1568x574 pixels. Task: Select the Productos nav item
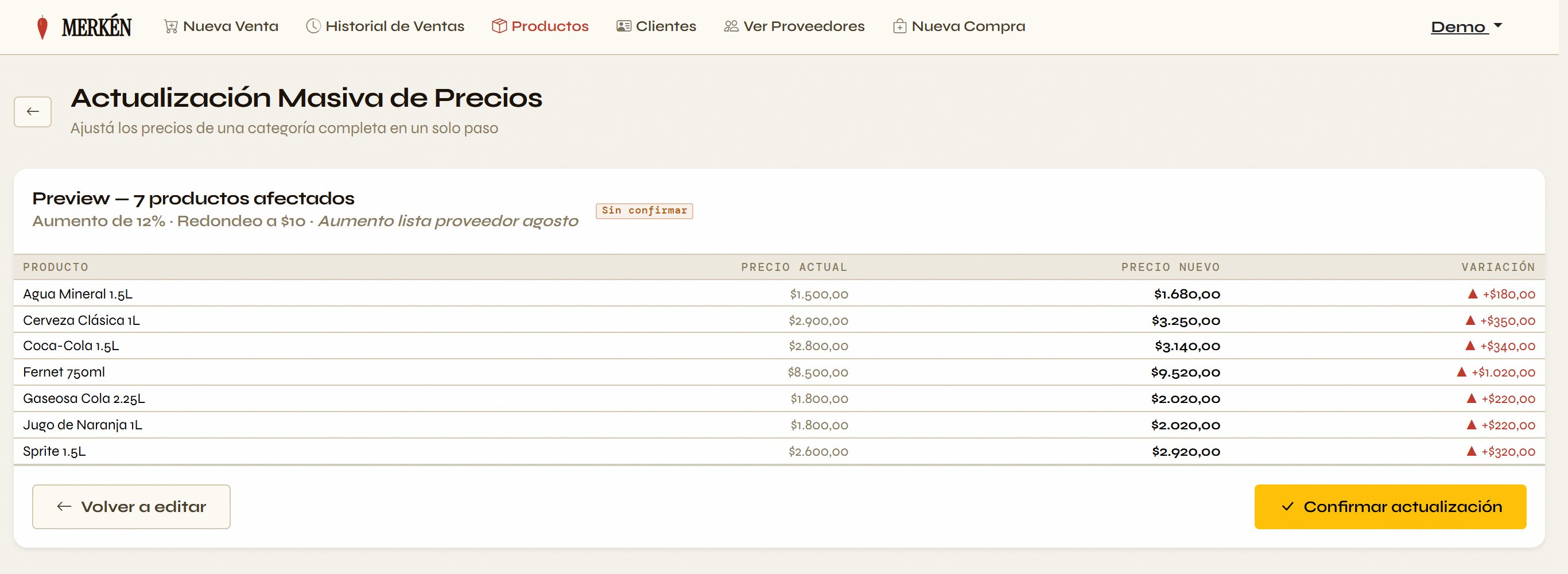[540, 26]
